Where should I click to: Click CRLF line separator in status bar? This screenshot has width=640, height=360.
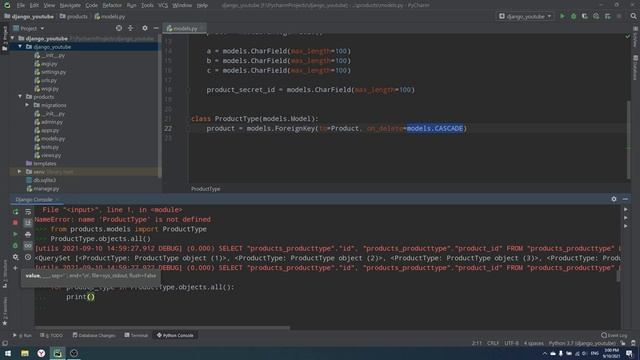click(493, 343)
